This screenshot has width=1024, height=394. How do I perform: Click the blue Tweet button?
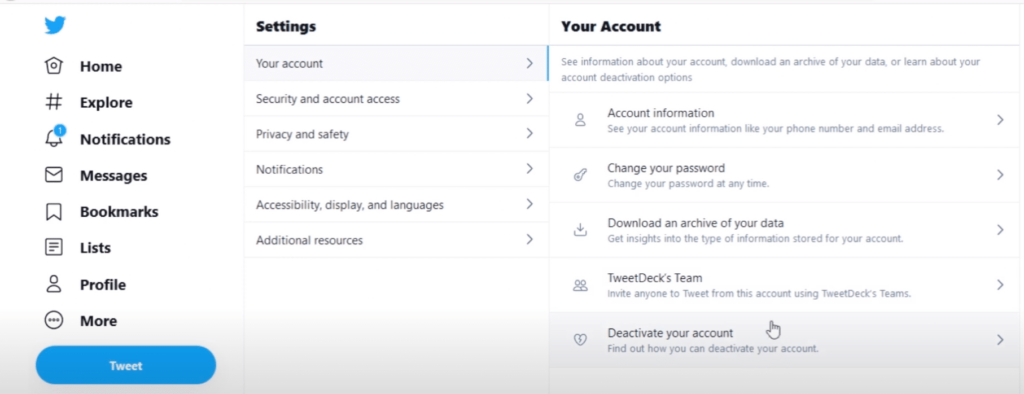tap(126, 365)
